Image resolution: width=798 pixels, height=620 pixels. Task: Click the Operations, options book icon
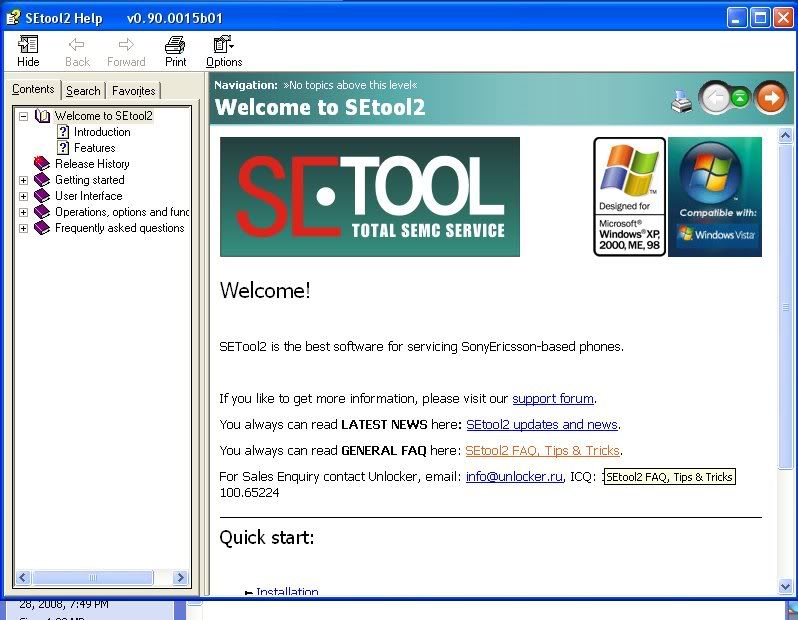click(42, 212)
